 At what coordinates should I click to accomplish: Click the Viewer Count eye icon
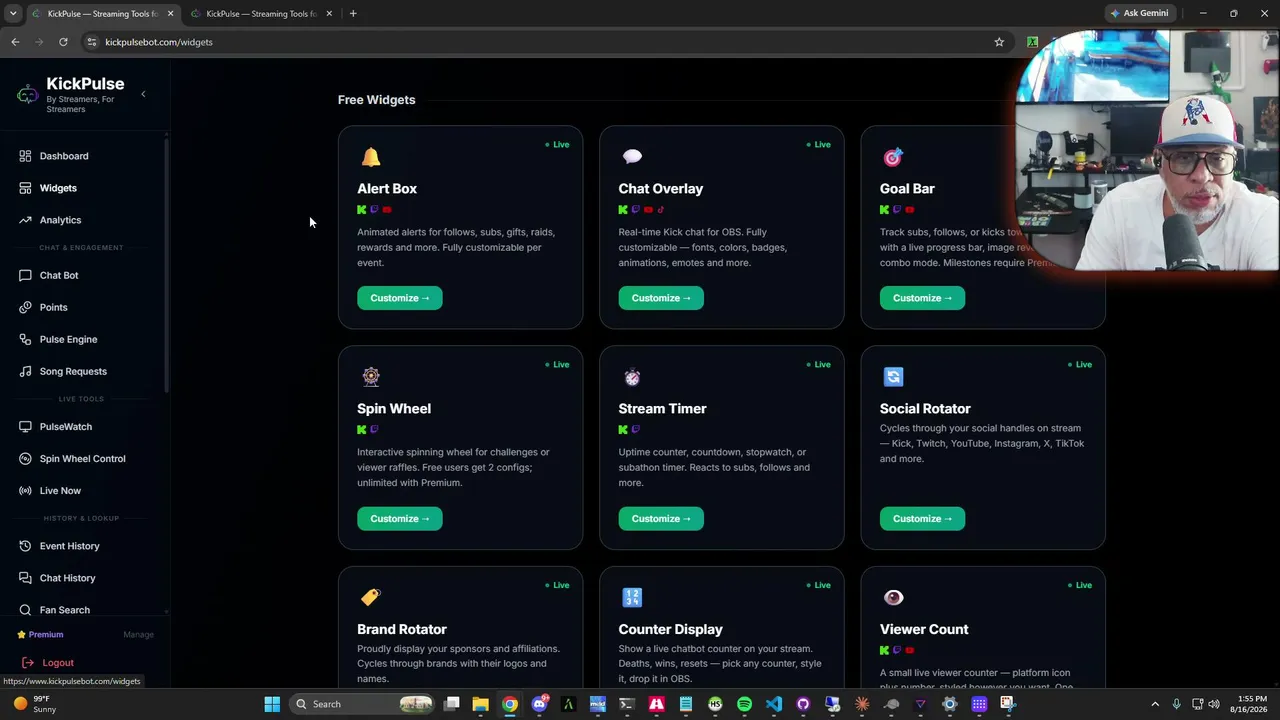pos(893,597)
